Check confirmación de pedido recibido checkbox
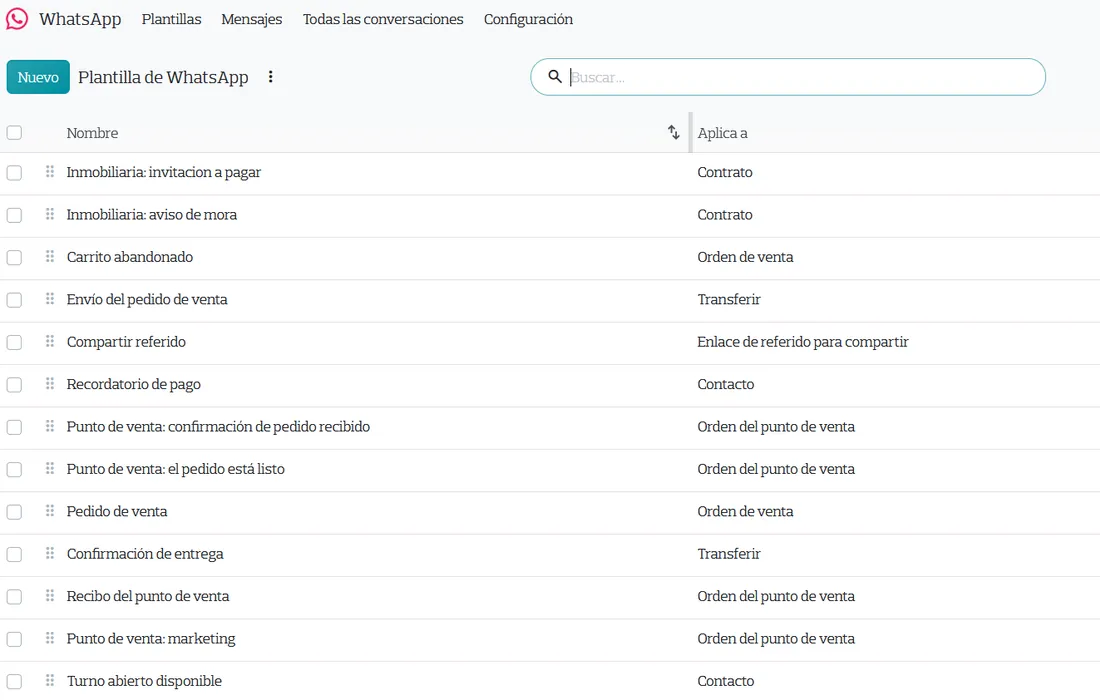The width and height of the screenshot is (1100, 700). (14, 427)
